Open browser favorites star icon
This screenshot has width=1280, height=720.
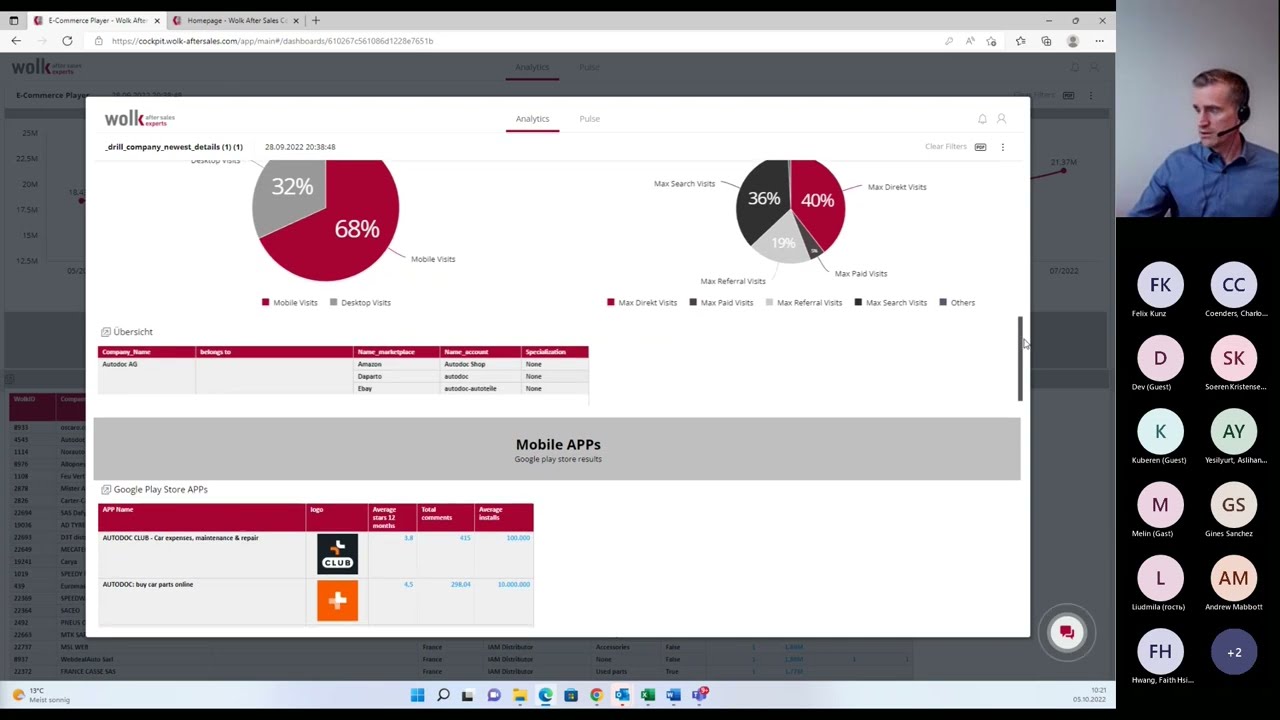(1020, 41)
